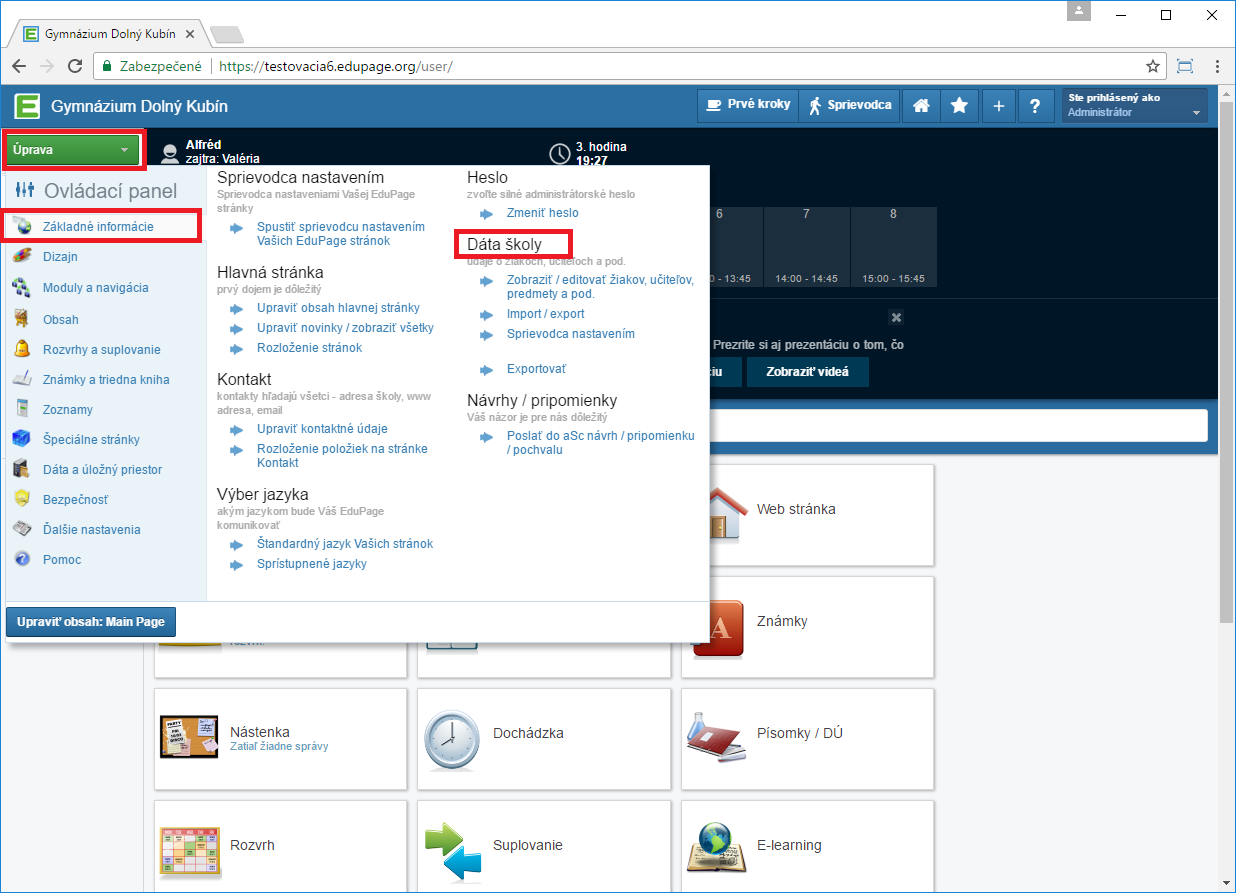Click the Obsah icon in sidebar

coord(22,320)
